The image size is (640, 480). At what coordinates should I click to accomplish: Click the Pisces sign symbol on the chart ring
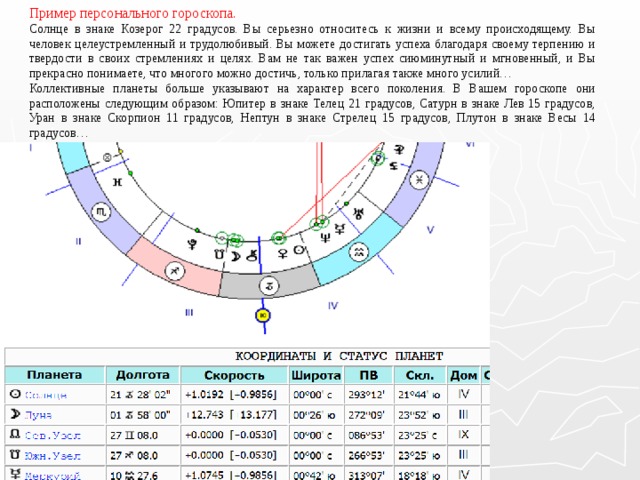click(x=419, y=180)
